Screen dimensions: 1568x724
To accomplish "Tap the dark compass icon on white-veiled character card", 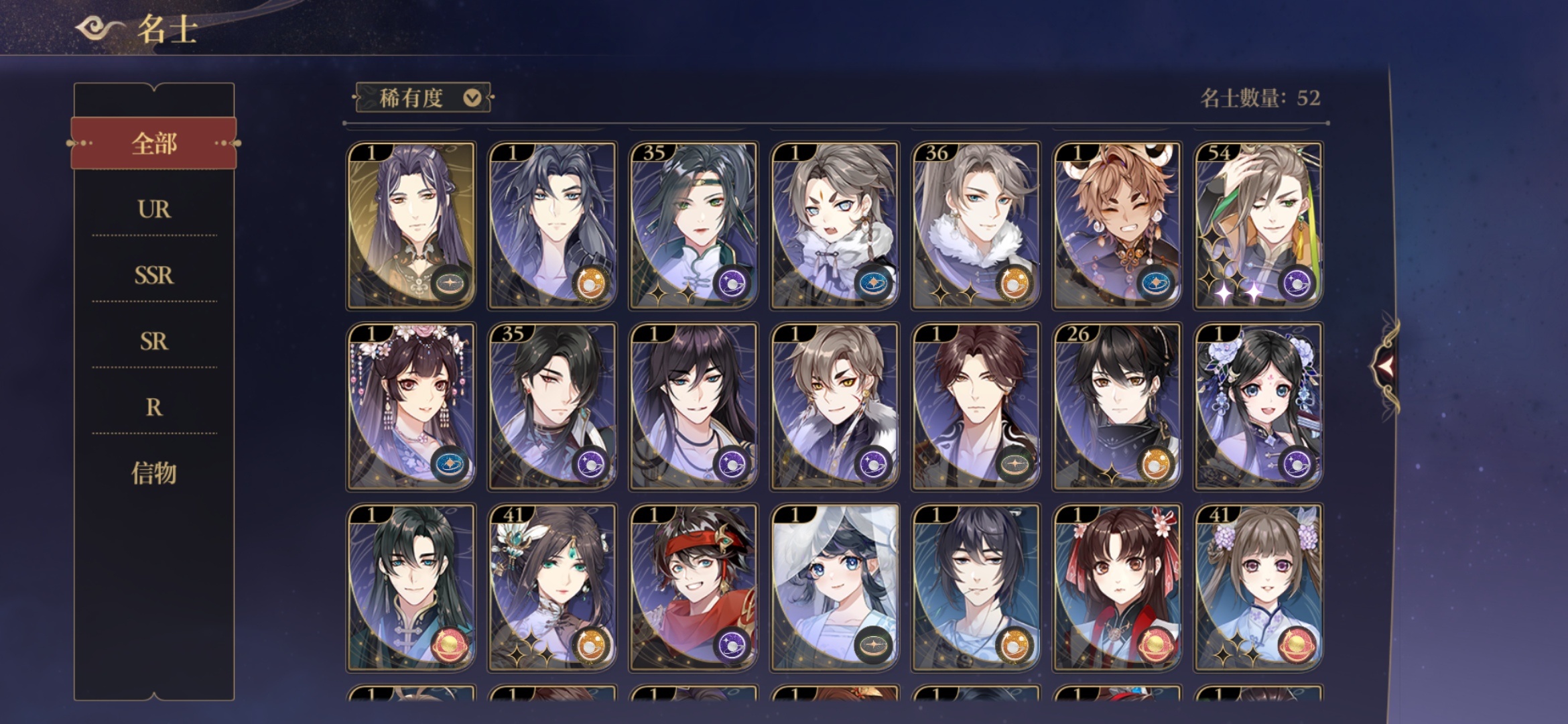I will click(x=874, y=646).
